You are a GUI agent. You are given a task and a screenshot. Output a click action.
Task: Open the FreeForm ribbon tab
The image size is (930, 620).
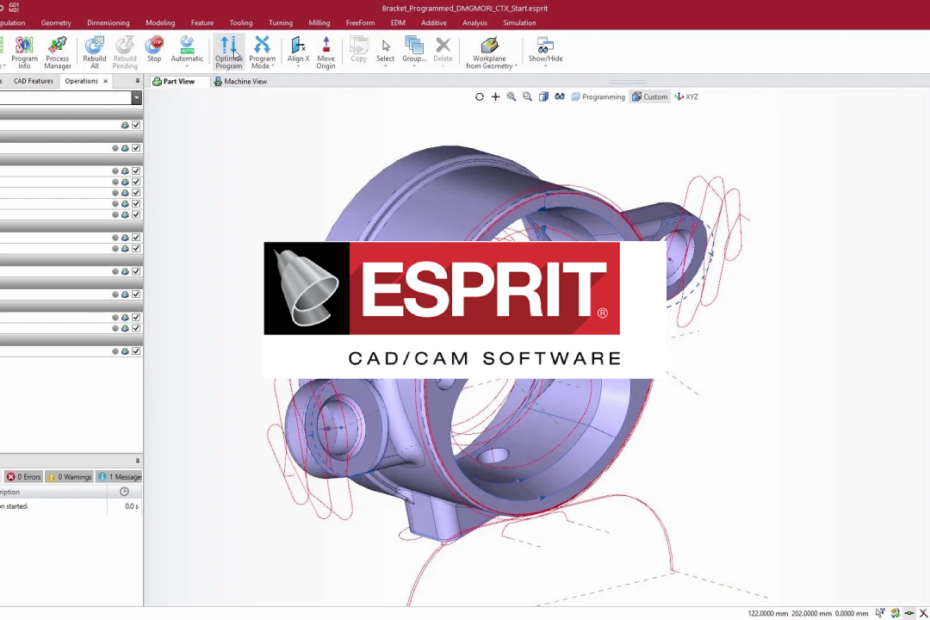pos(360,23)
